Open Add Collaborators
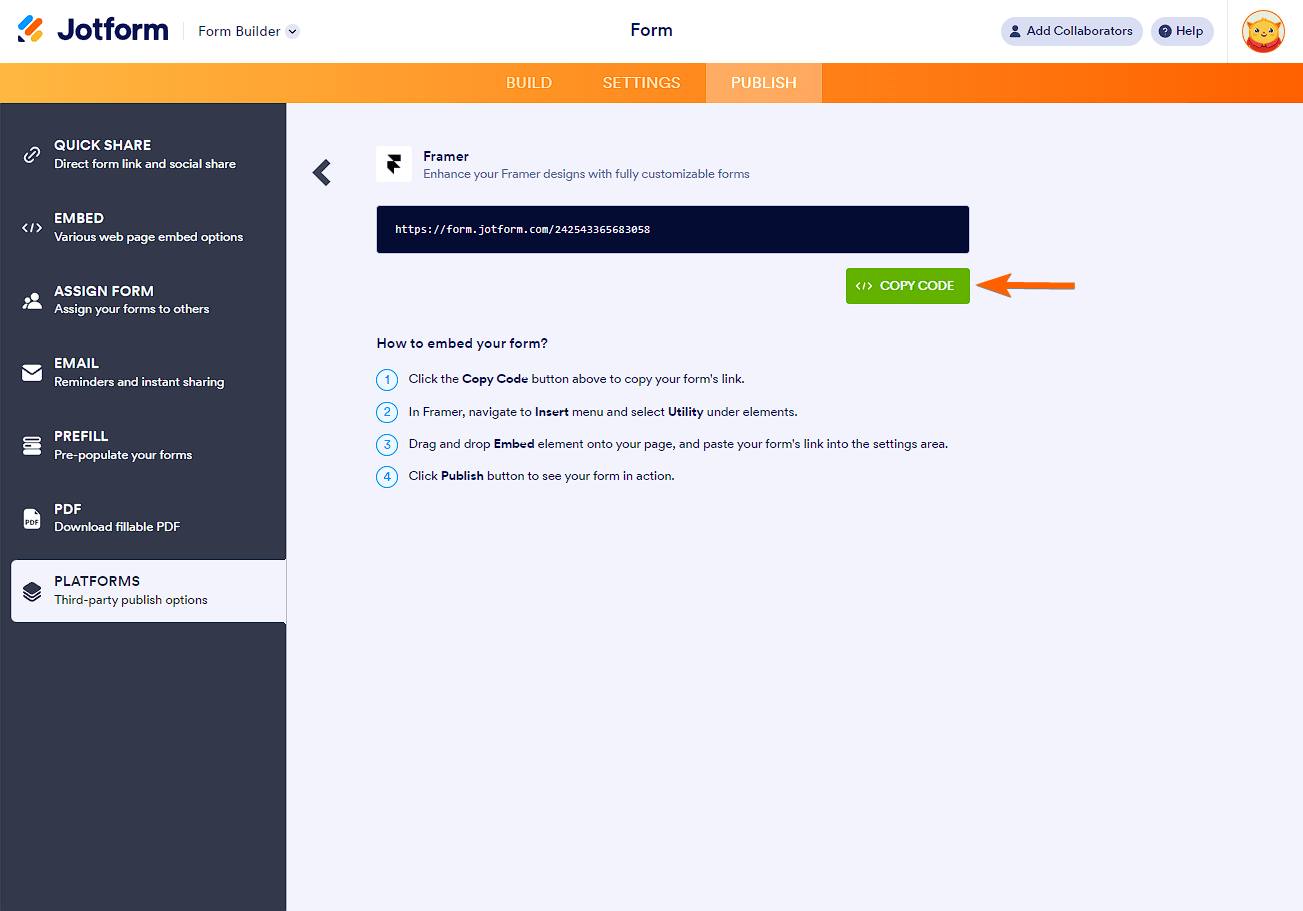The image size is (1303, 911). (1071, 31)
